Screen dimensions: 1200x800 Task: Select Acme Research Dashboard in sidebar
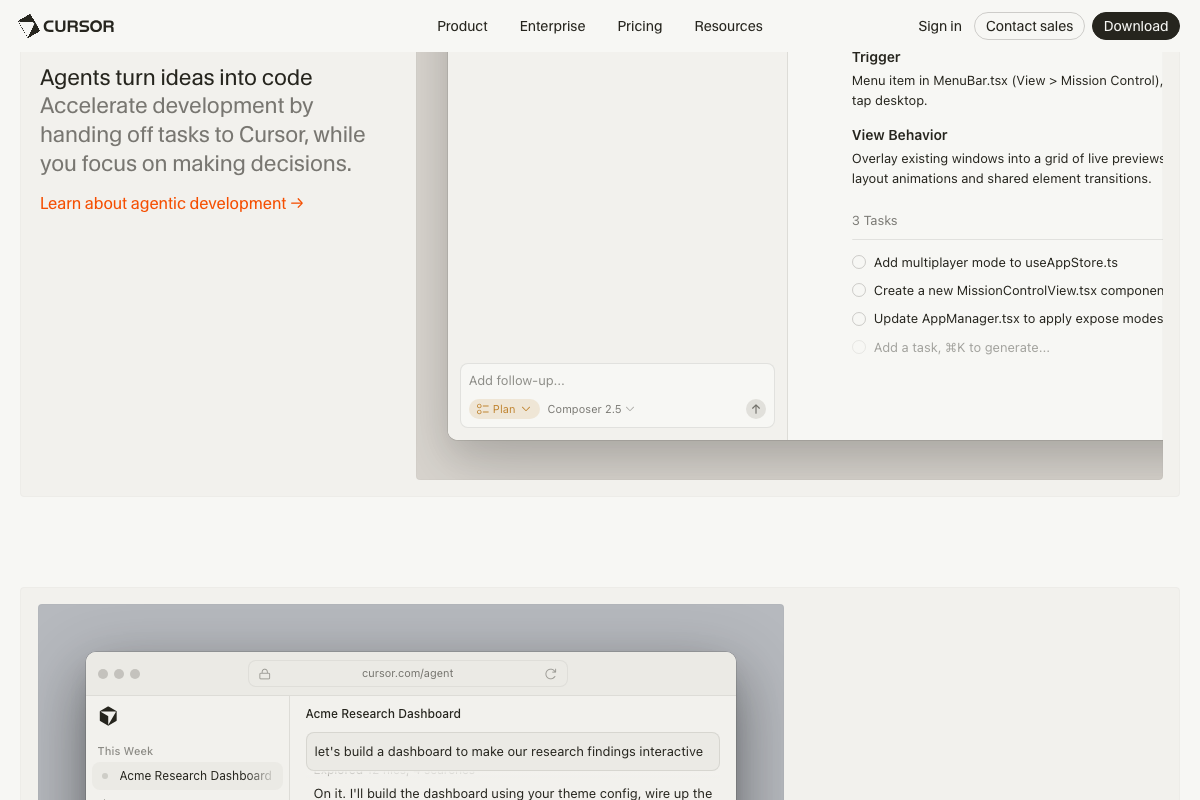tap(187, 776)
